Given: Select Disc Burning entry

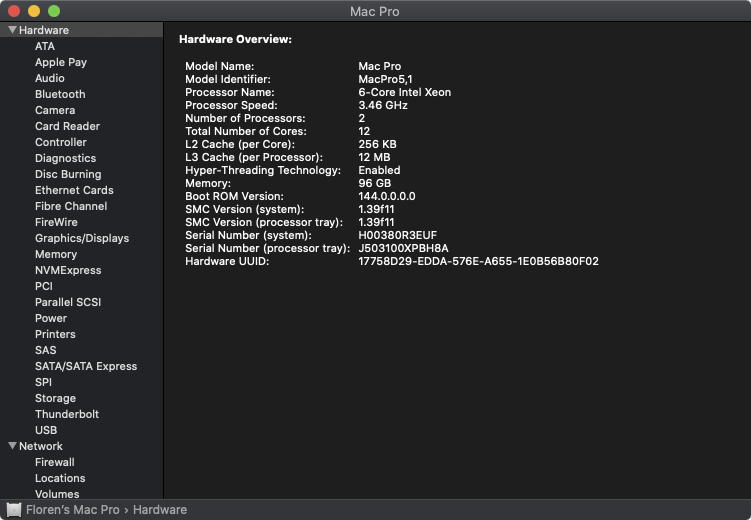Looking at the screenshot, I should tap(68, 174).
